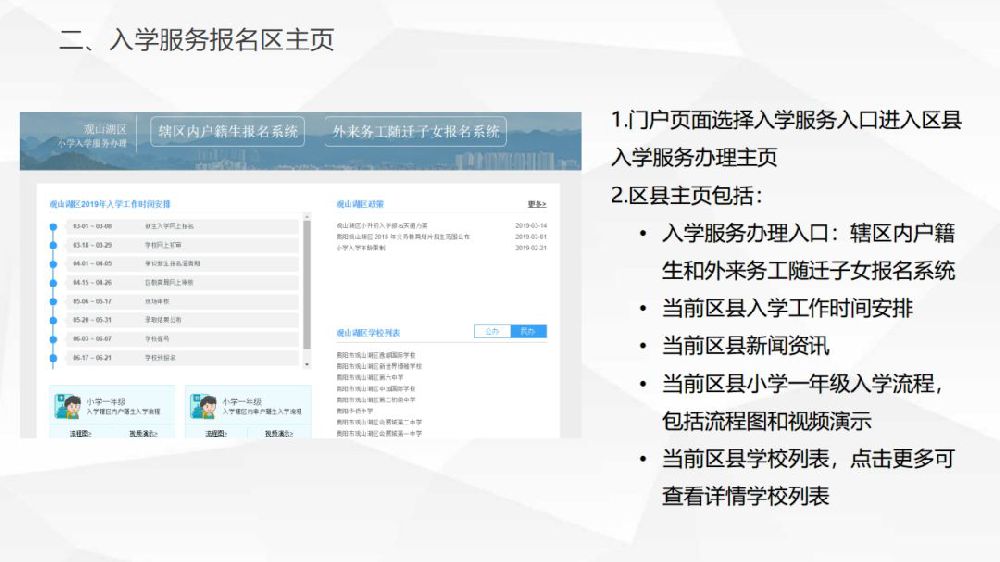This screenshot has width=1000, height=562.
Task: Click bullet 当前区县学校列表，点击更多可
Action: [x=809, y=459]
